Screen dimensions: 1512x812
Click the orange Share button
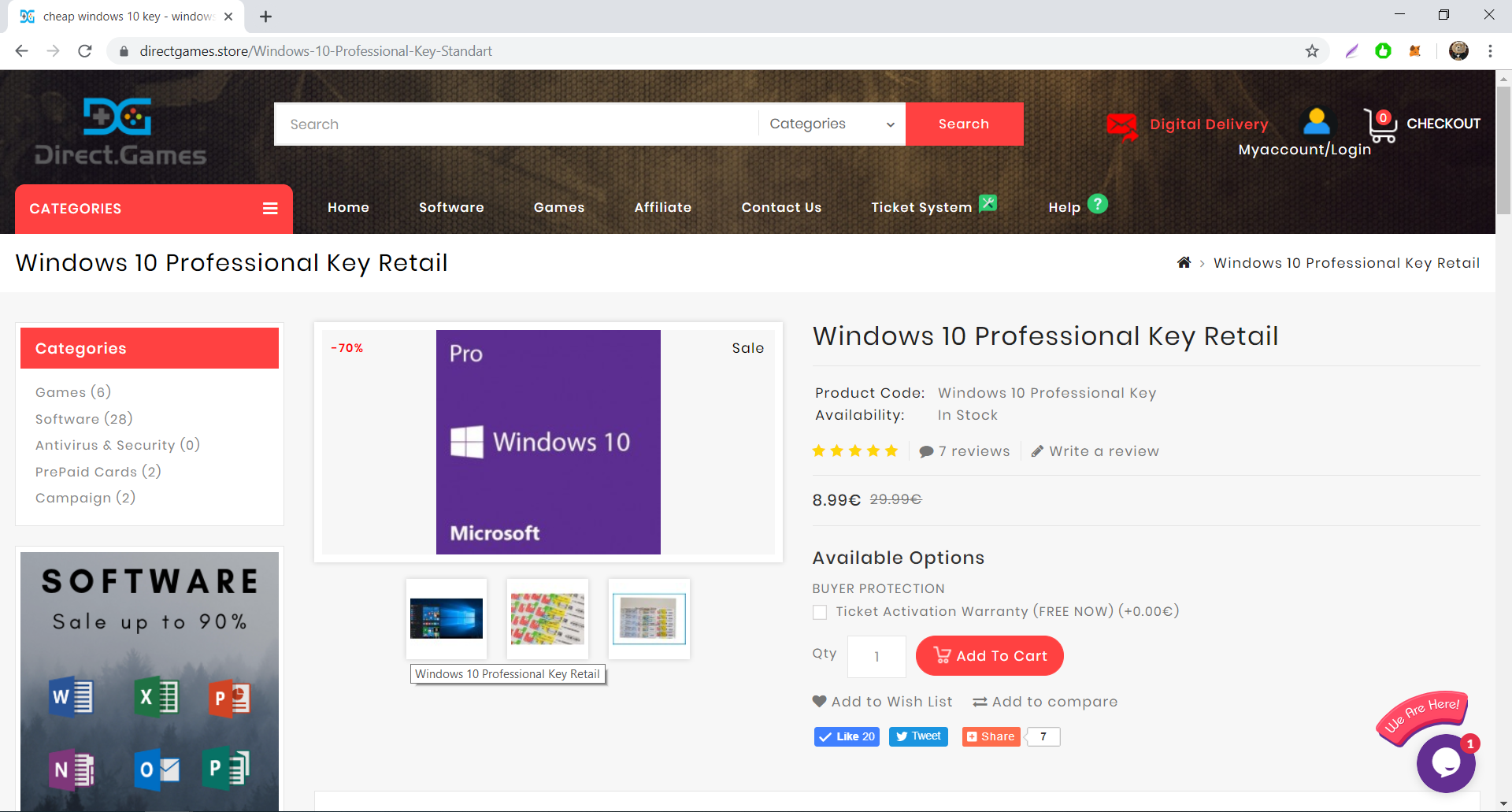click(991, 736)
